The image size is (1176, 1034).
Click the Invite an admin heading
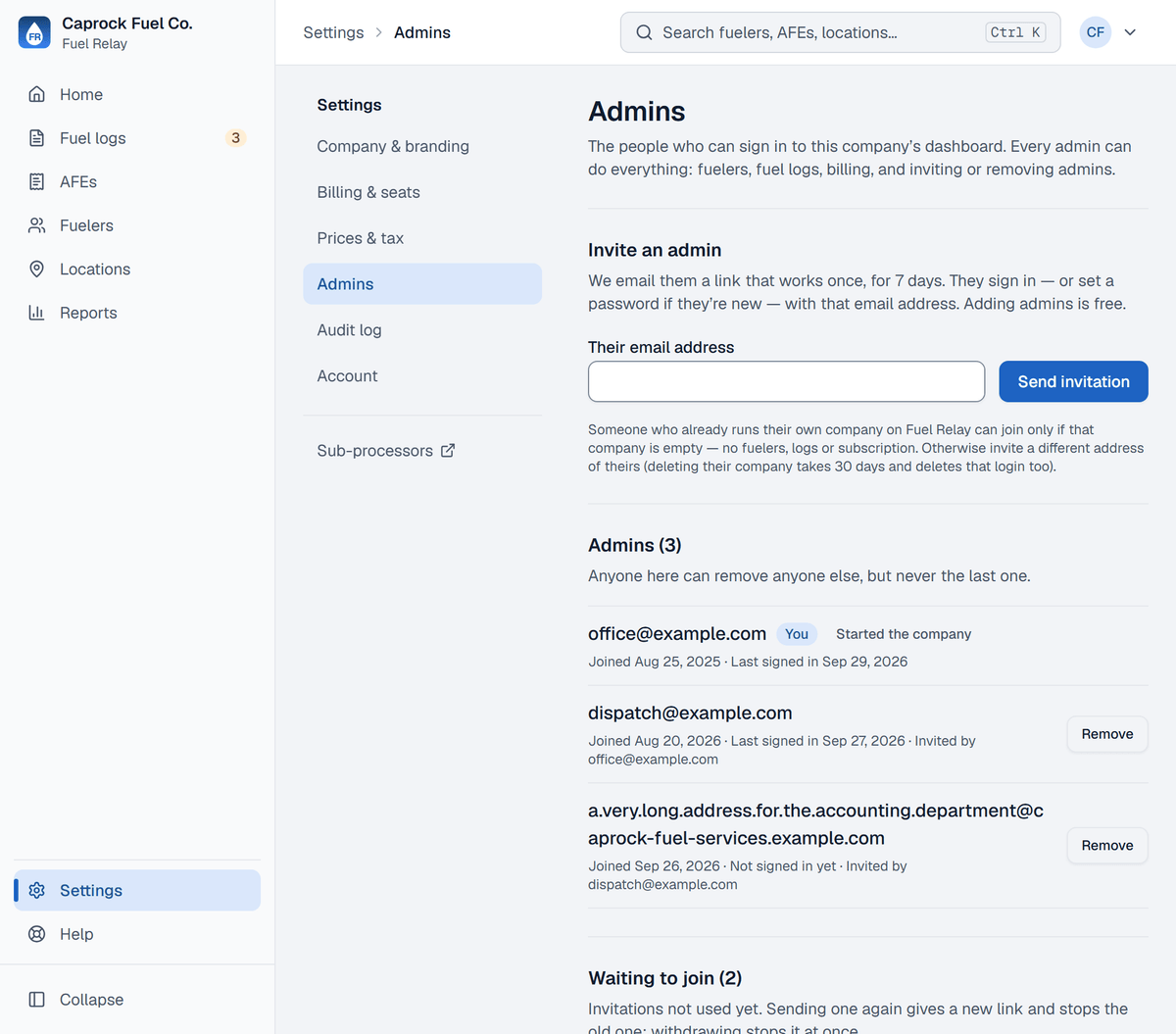655,250
